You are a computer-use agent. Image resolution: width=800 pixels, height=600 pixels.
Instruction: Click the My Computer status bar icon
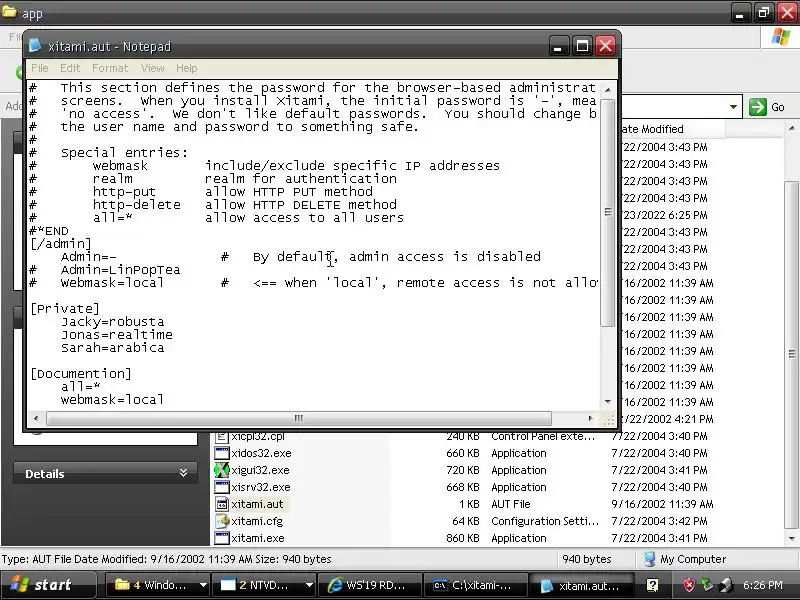pyautogui.click(x=649, y=559)
